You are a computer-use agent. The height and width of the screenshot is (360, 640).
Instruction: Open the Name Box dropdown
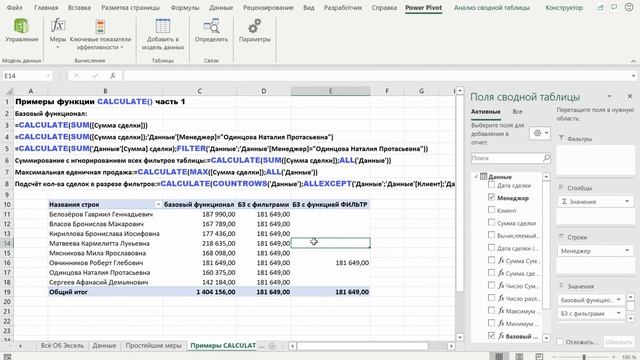pyautogui.click(x=48, y=76)
